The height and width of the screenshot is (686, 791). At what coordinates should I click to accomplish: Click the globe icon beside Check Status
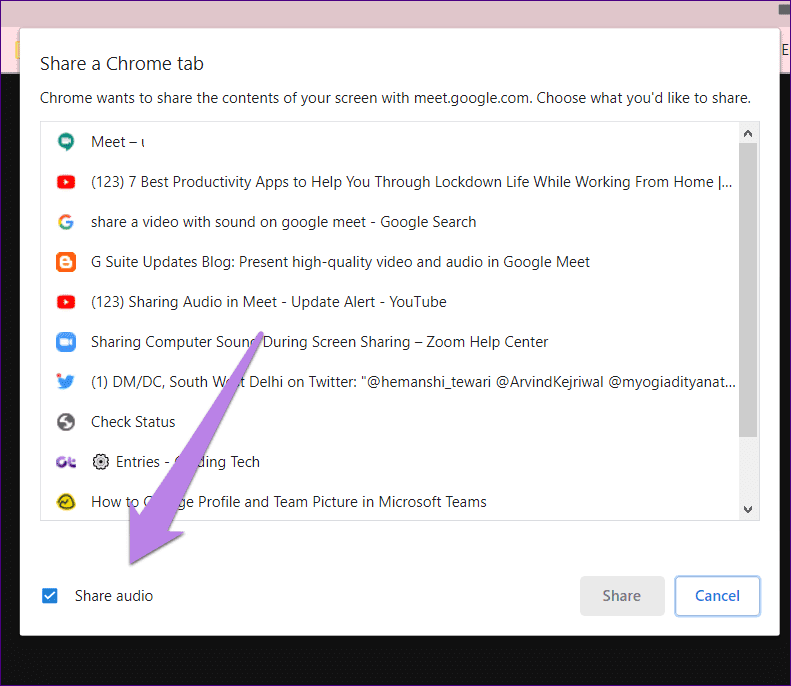(66, 422)
